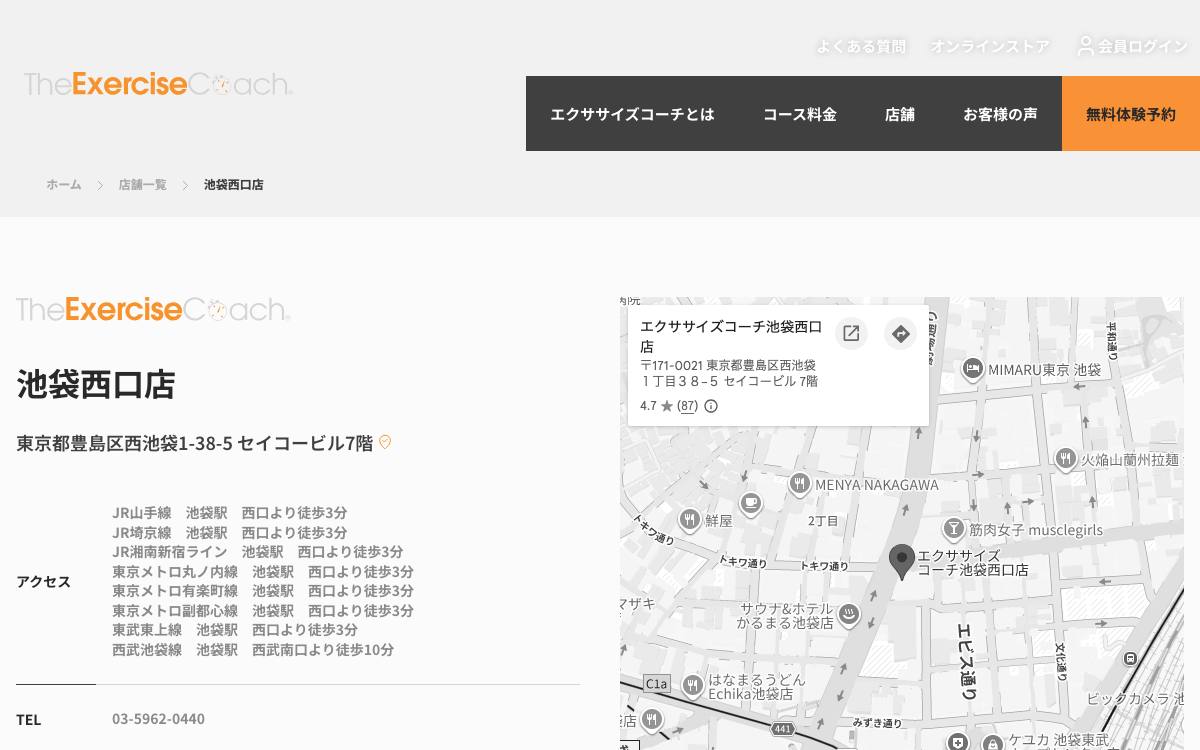The width and height of the screenshot is (1200, 750).
Task: Click the 会員ログイン link
Action: click(x=1143, y=46)
